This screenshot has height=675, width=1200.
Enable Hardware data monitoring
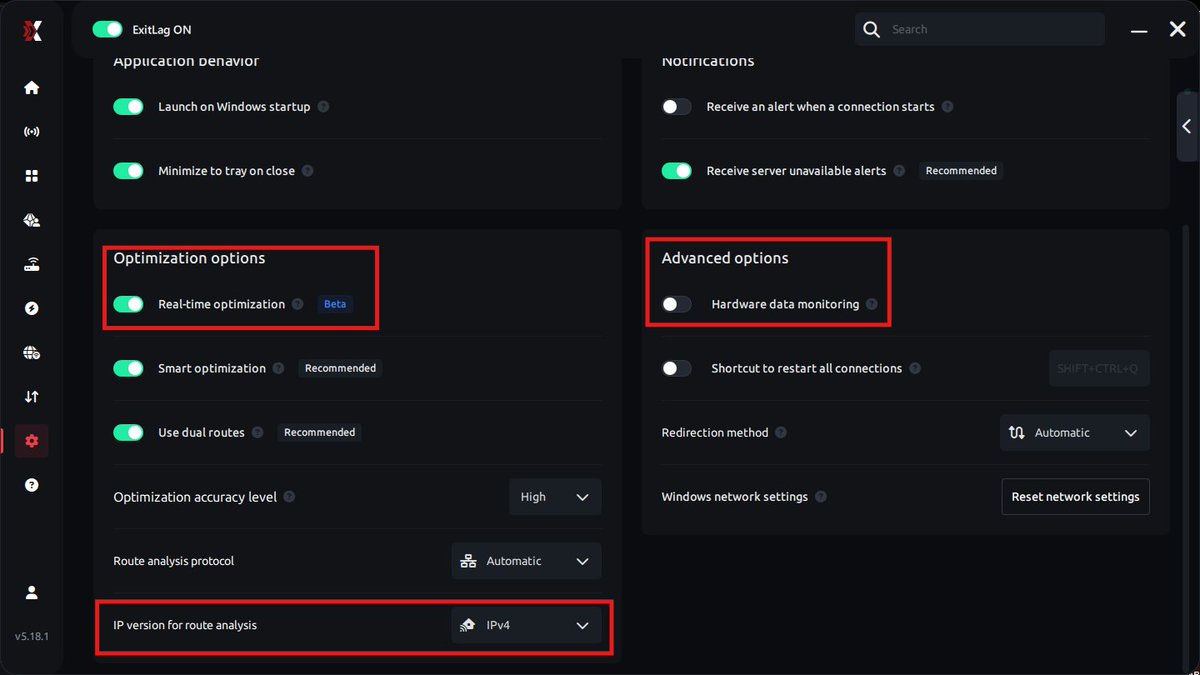(677, 304)
